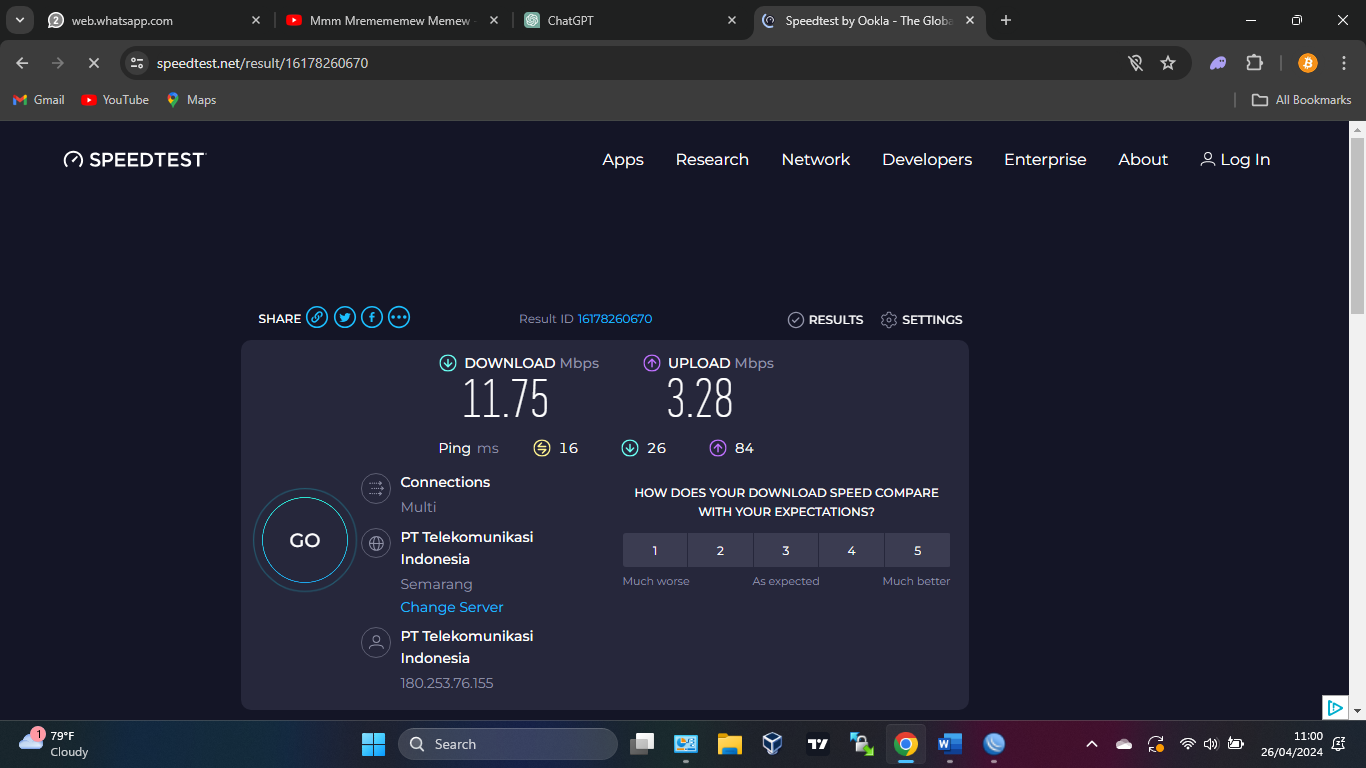Rate download speed as 5, much better

(917, 550)
